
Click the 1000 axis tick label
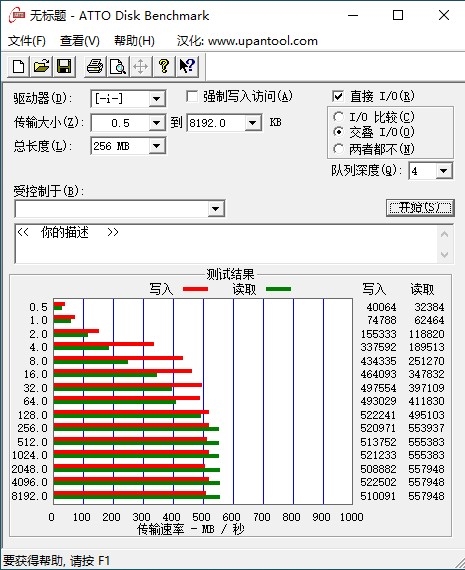point(352,517)
